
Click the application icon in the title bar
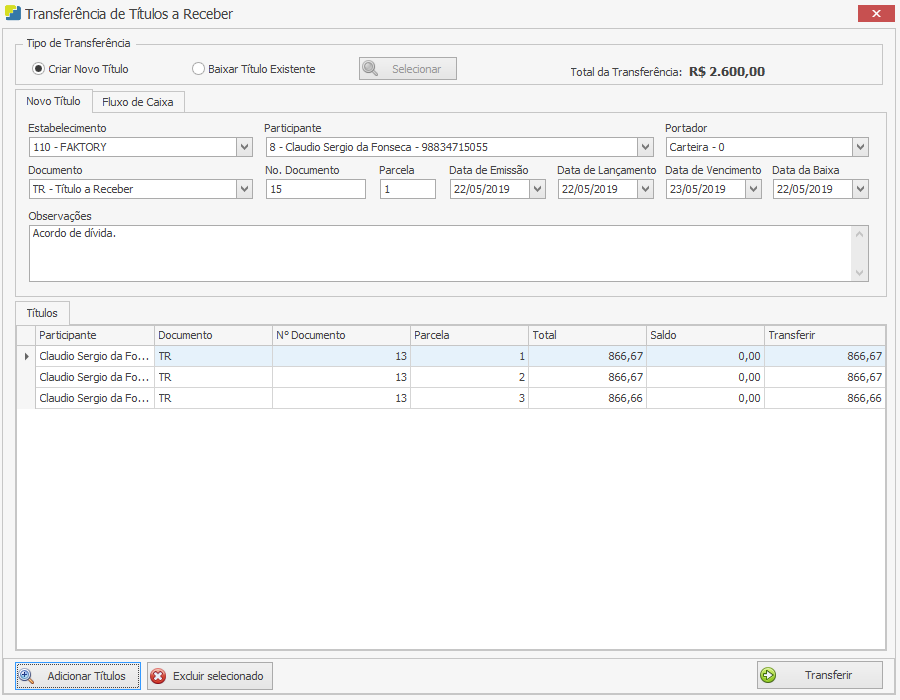point(12,14)
